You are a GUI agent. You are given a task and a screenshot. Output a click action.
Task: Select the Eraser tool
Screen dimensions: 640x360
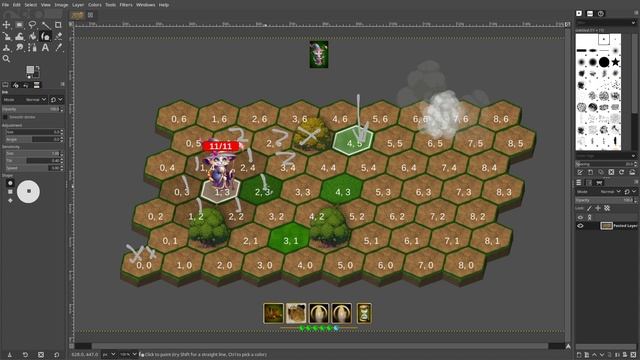[x=58, y=36]
